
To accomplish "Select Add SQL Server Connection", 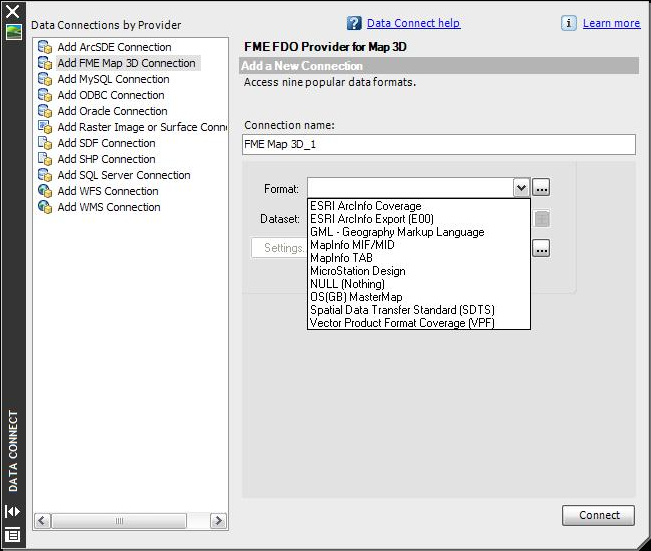I will pos(124,175).
